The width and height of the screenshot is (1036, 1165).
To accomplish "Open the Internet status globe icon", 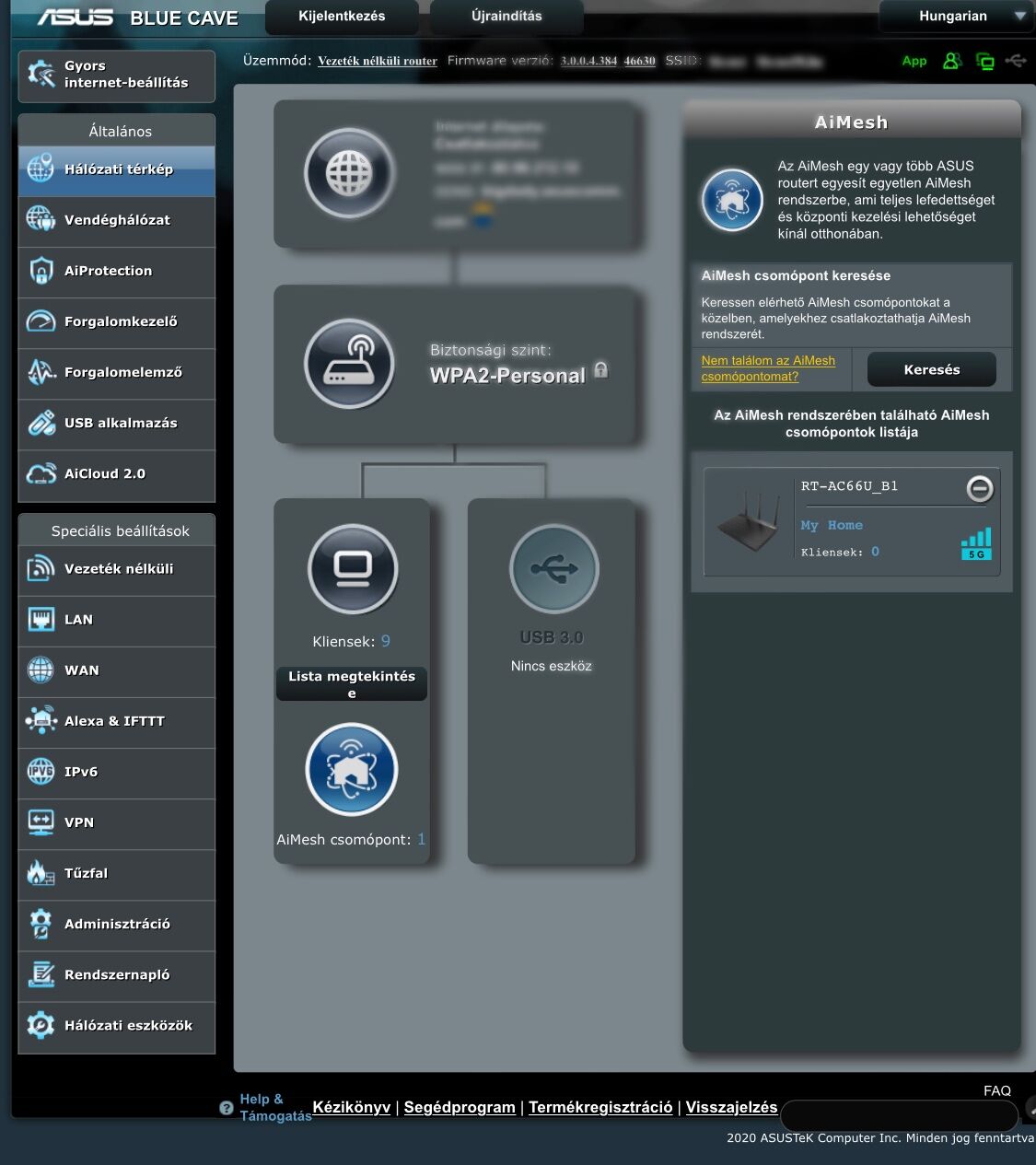I will click(x=349, y=173).
